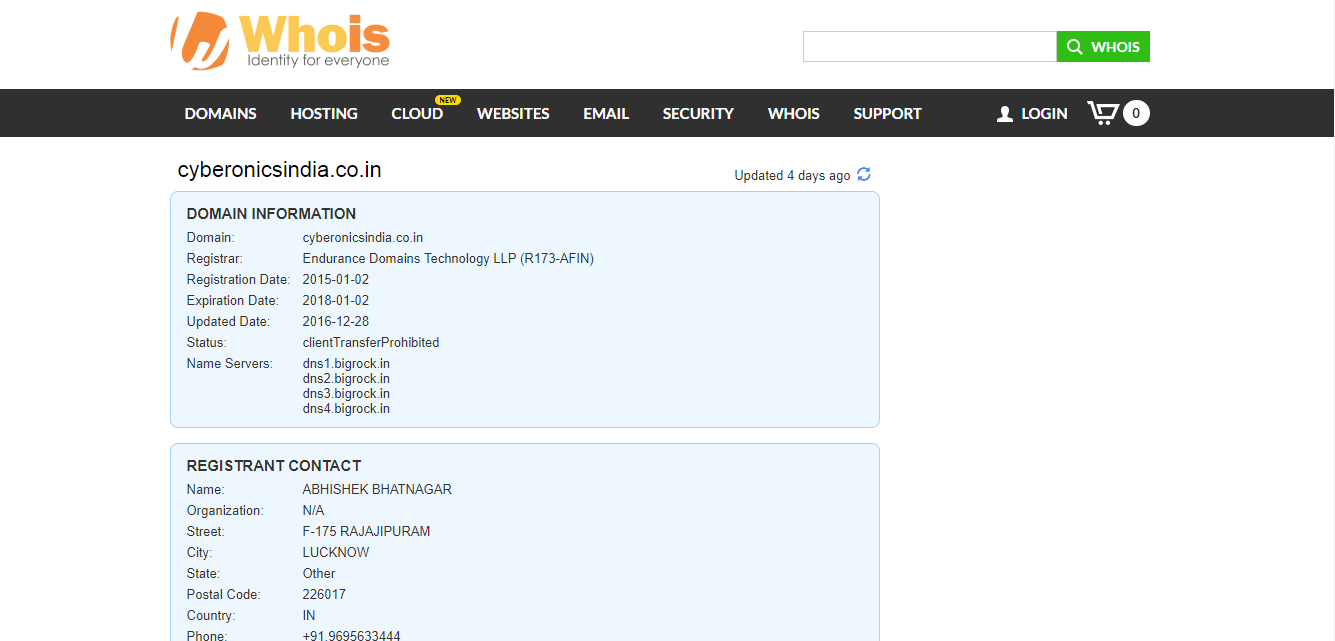This screenshot has height=641, width=1335.
Task: Click name server dns3.bigrock.in
Action: pos(346,393)
